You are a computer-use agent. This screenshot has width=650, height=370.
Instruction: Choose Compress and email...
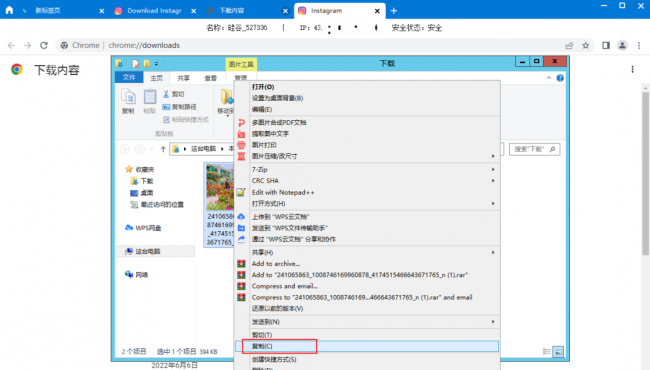(x=367, y=286)
